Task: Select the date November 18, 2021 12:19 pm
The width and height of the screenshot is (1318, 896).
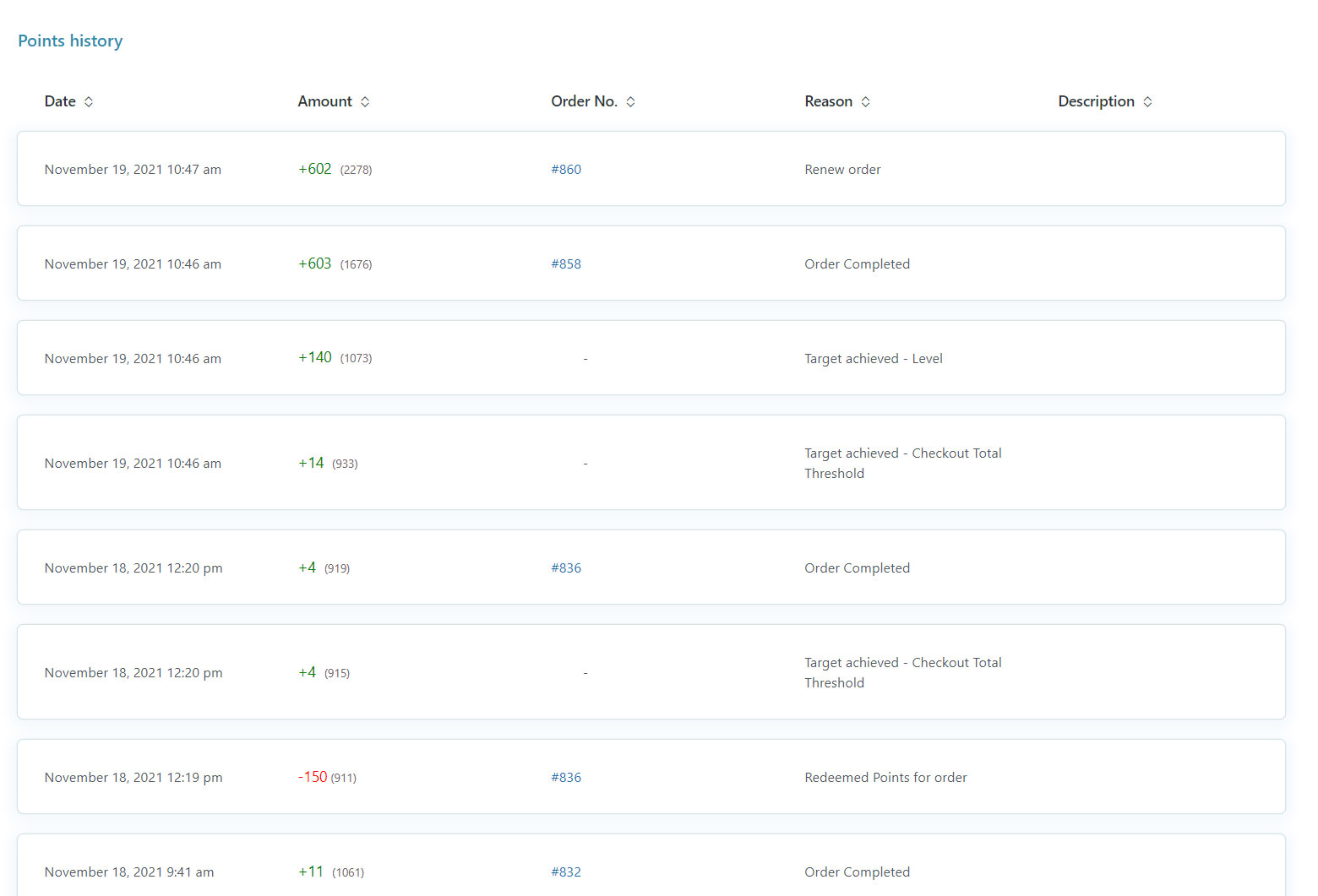Action: [133, 777]
